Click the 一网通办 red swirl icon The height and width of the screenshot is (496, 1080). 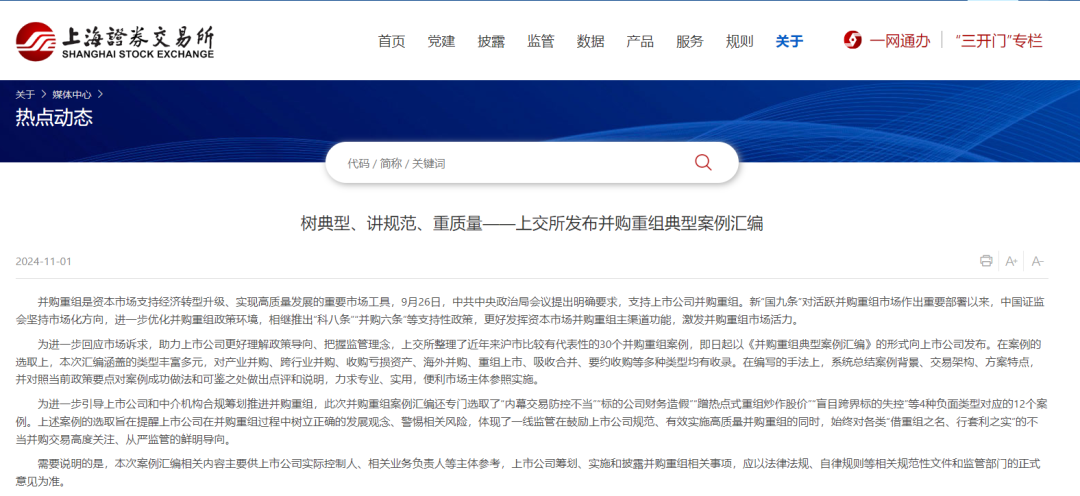point(853,41)
